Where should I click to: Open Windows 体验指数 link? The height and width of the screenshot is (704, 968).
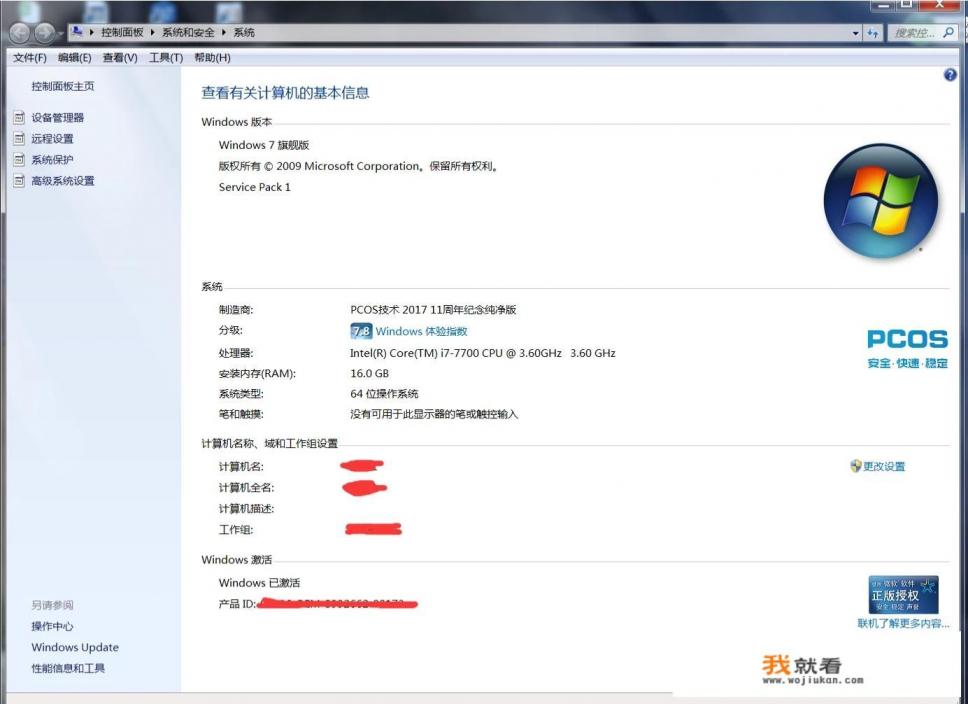coord(422,331)
